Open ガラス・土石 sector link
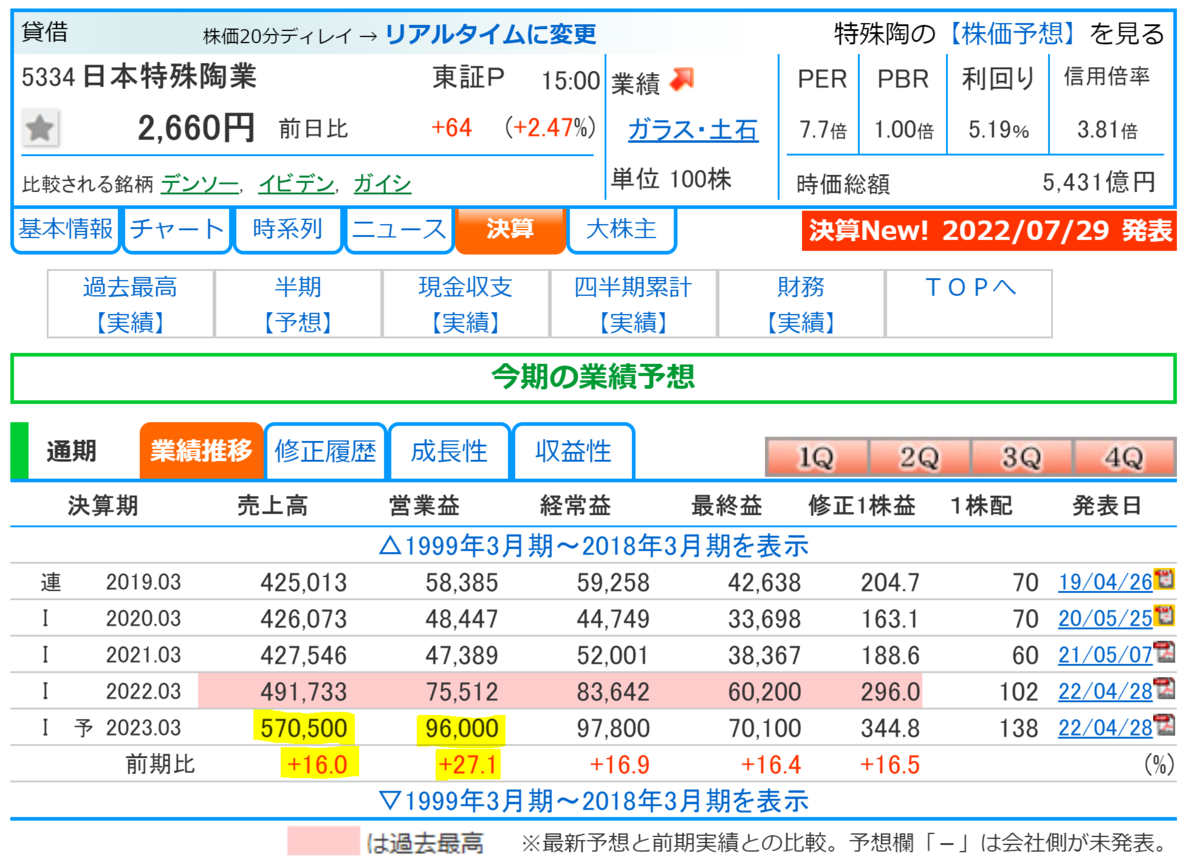1200x865 pixels. click(693, 131)
